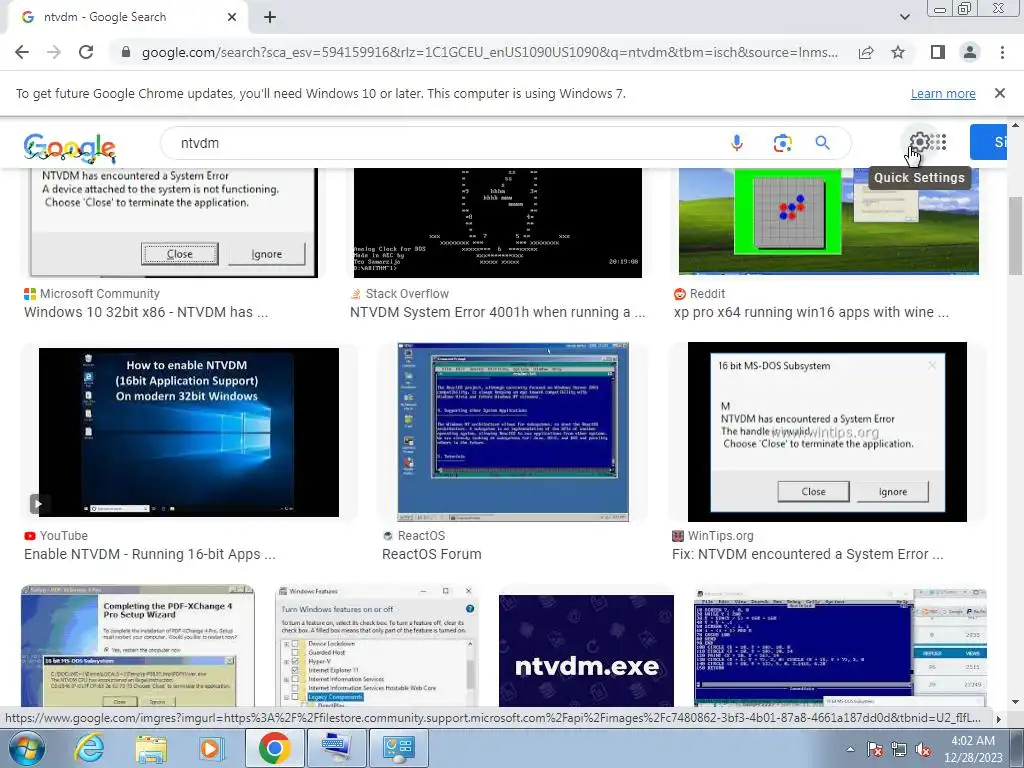1024x768 pixels.
Task: Search by voice microphone icon
Action: pos(737,143)
